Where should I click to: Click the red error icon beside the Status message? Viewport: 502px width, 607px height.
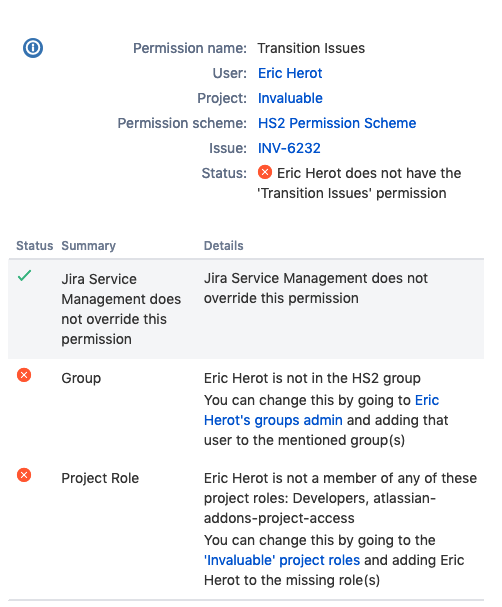[x=265, y=172]
